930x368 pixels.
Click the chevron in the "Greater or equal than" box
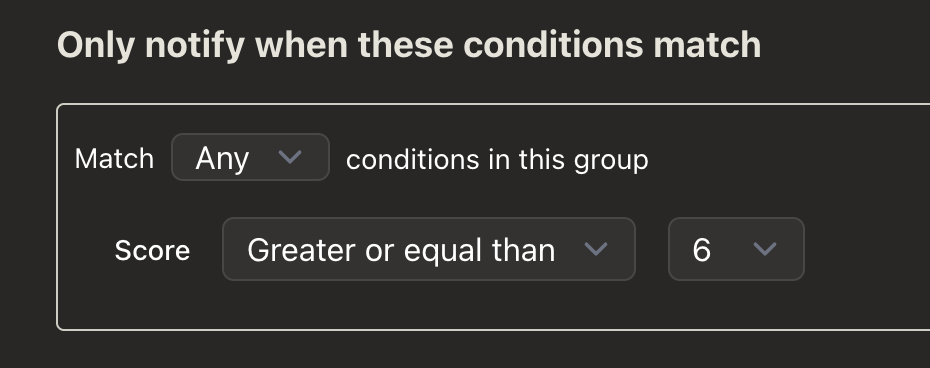(x=595, y=249)
